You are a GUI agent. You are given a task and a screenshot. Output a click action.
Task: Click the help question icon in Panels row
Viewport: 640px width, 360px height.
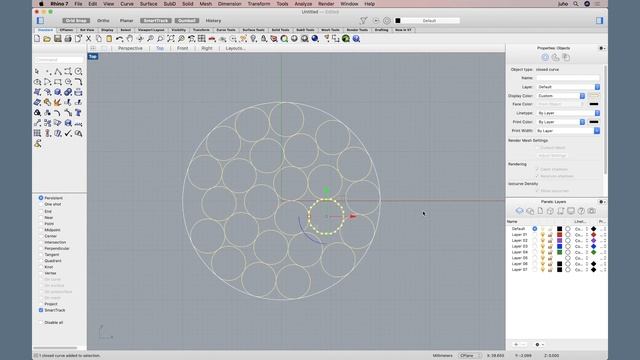pos(581,211)
